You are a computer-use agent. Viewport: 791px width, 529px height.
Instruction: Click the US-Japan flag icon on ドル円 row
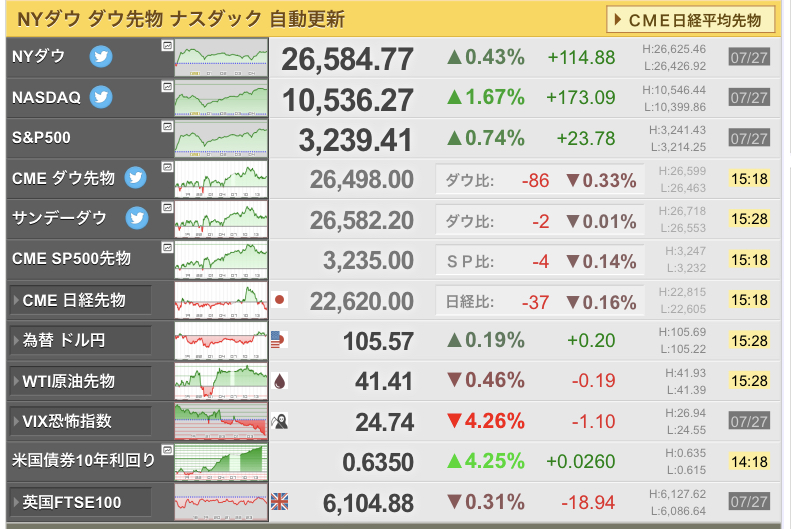click(280, 340)
